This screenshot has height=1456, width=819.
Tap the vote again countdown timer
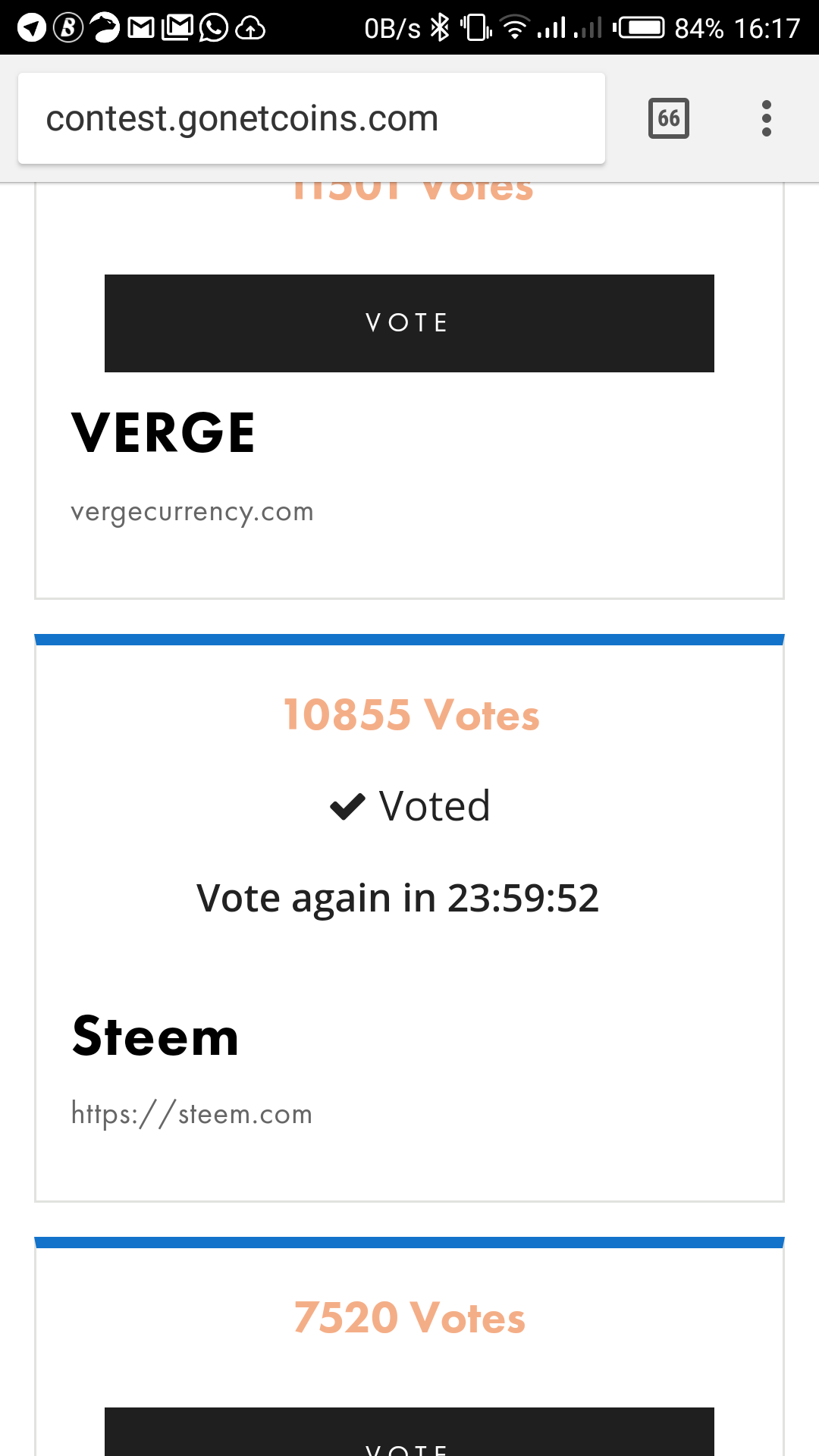[397, 898]
